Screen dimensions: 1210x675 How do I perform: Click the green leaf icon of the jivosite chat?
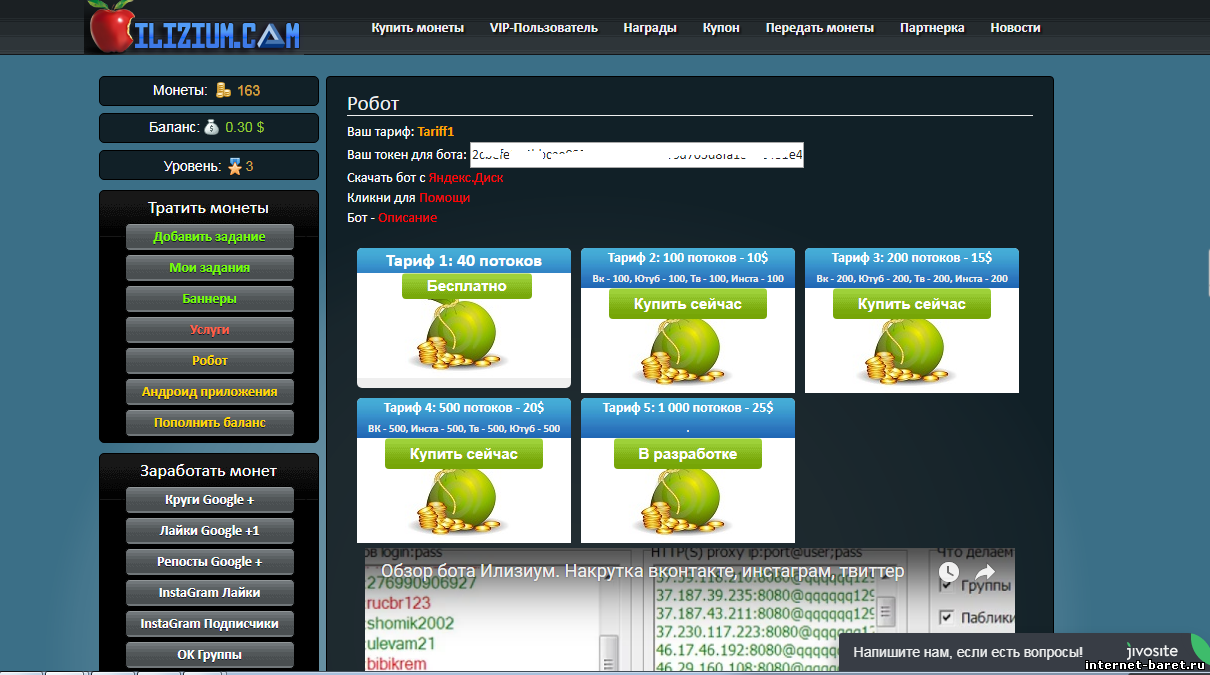tap(1200, 647)
